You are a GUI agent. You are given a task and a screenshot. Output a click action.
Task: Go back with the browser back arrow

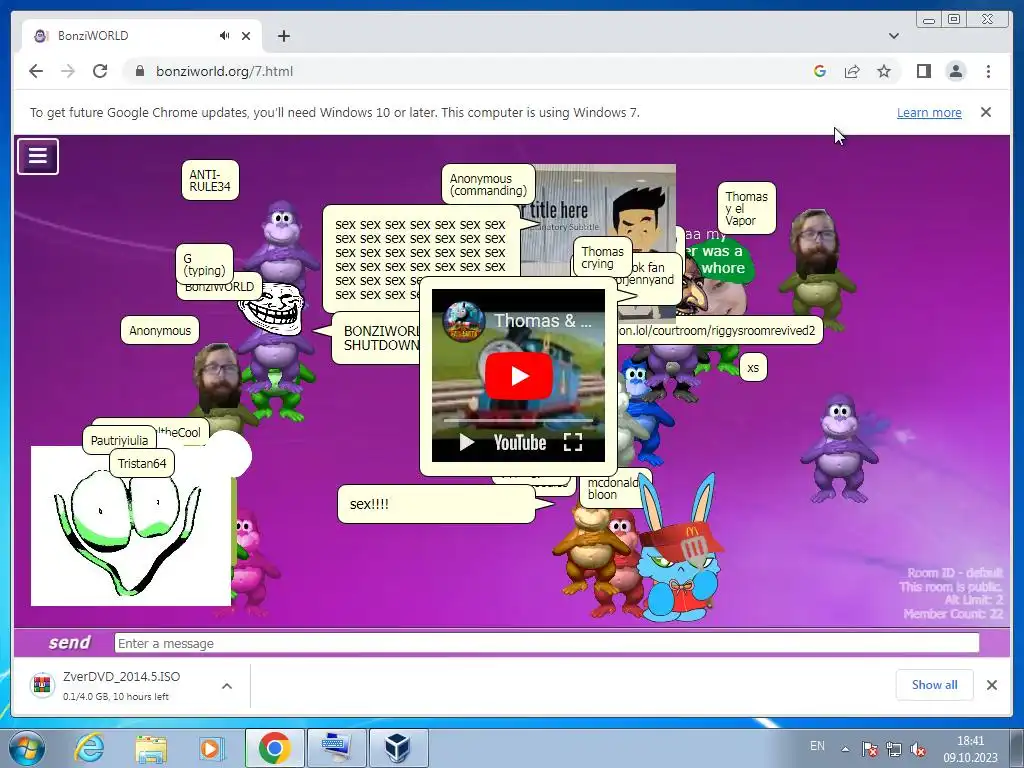pyautogui.click(x=36, y=71)
